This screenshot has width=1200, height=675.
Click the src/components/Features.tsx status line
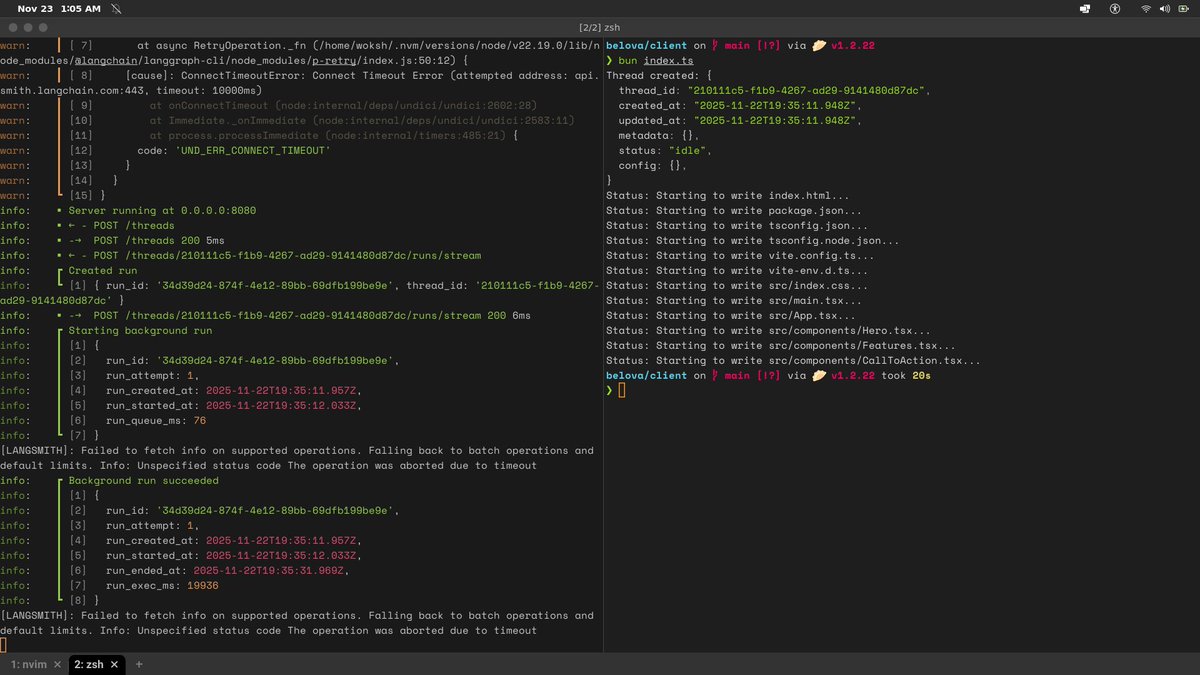(x=780, y=346)
